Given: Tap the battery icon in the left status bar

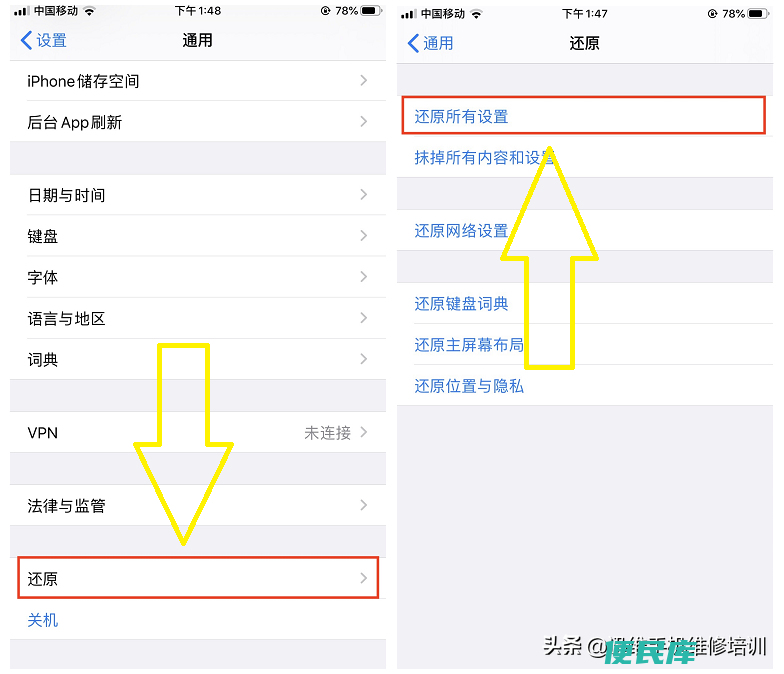Looking at the screenshot, I should [372, 10].
